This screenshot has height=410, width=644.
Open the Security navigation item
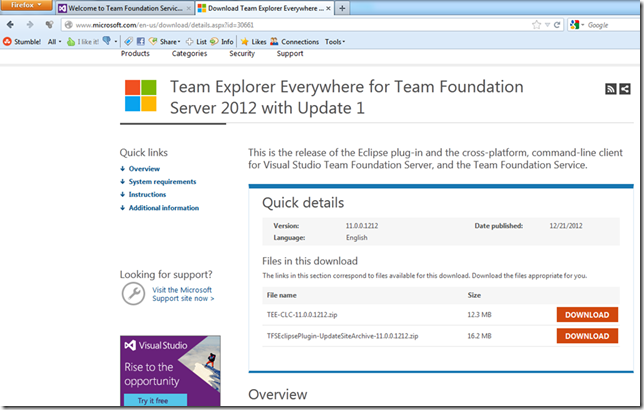coord(242,53)
